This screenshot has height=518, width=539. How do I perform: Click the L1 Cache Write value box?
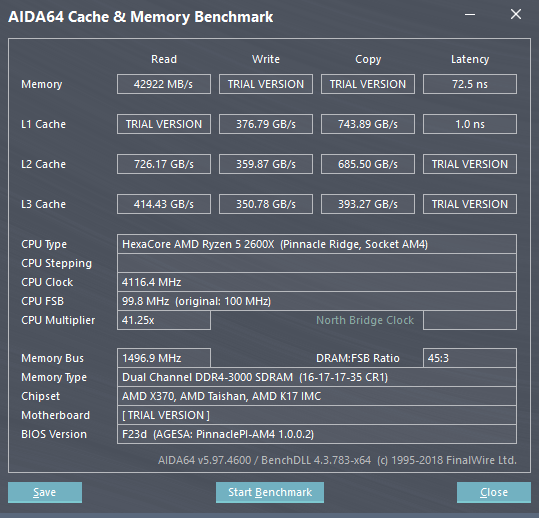pyautogui.click(x=266, y=124)
